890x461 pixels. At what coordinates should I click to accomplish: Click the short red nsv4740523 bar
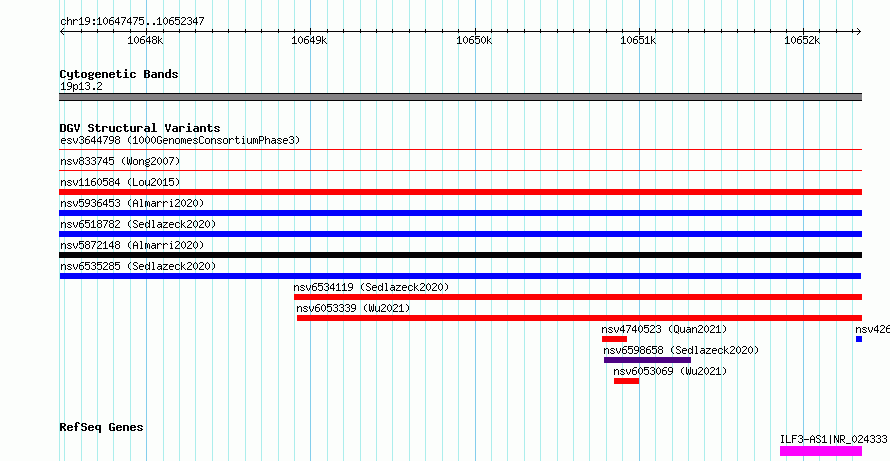coord(615,339)
